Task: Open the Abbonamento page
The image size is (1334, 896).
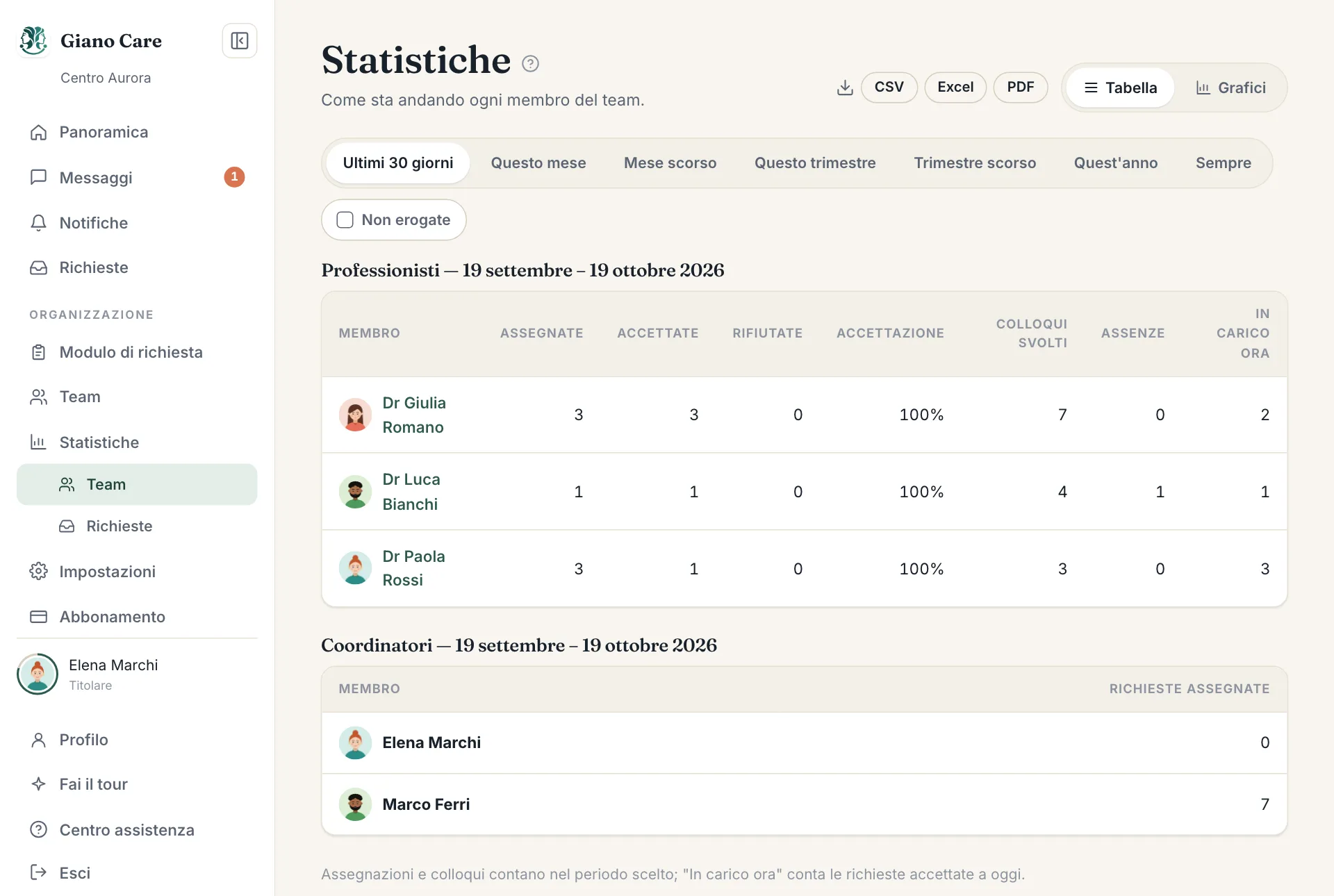Action: [x=137, y=617]
